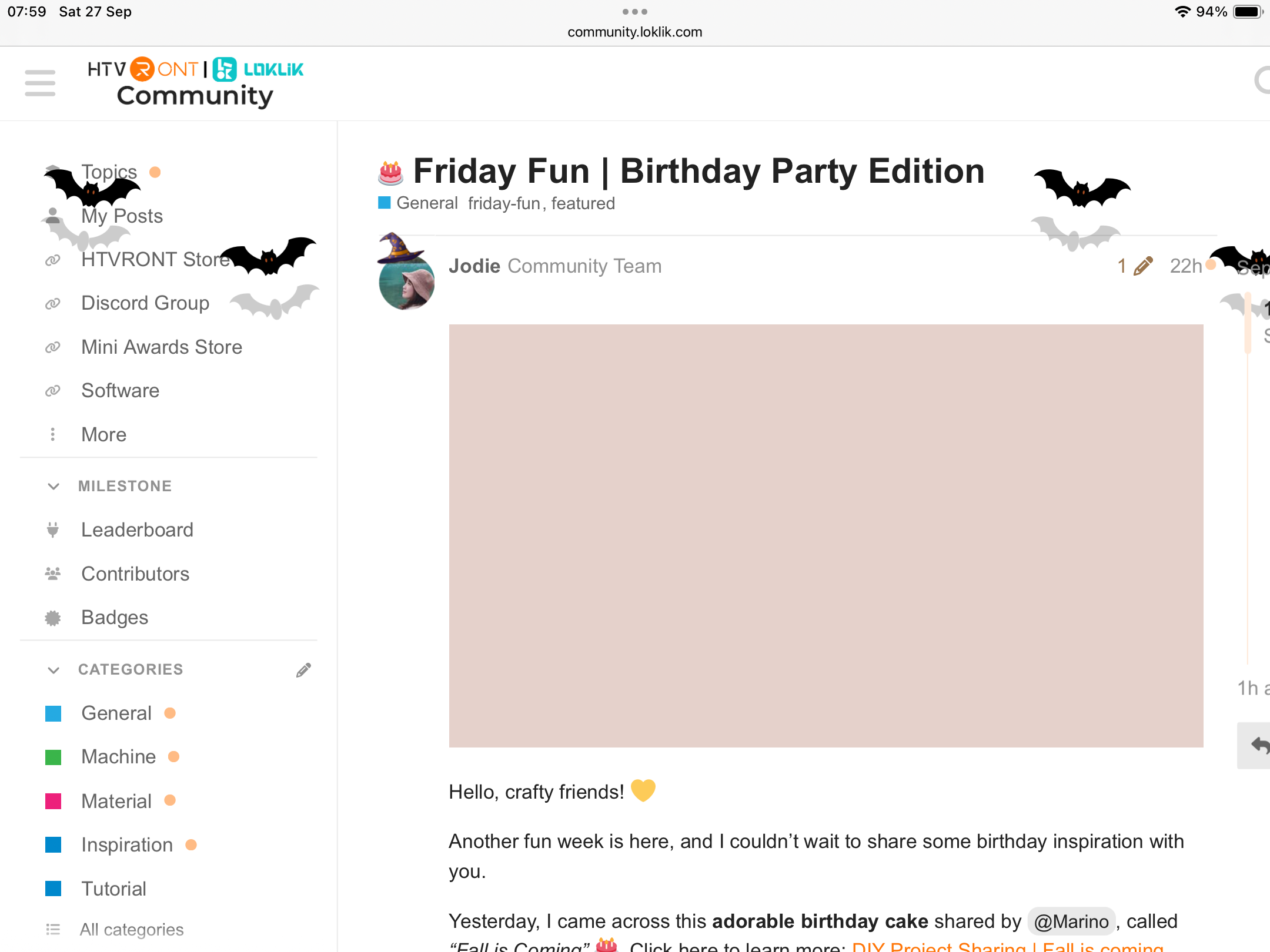Open the Badges sidebar item
The image size is (1270, 952).
point(115,617)
